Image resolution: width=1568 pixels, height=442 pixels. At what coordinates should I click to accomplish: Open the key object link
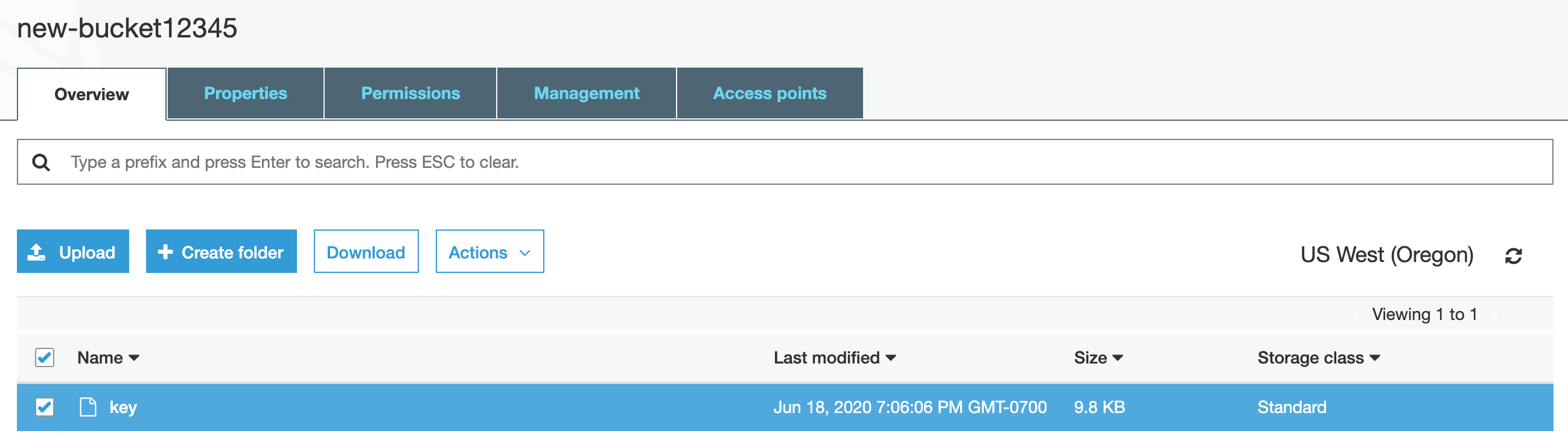tap(123, 408)
